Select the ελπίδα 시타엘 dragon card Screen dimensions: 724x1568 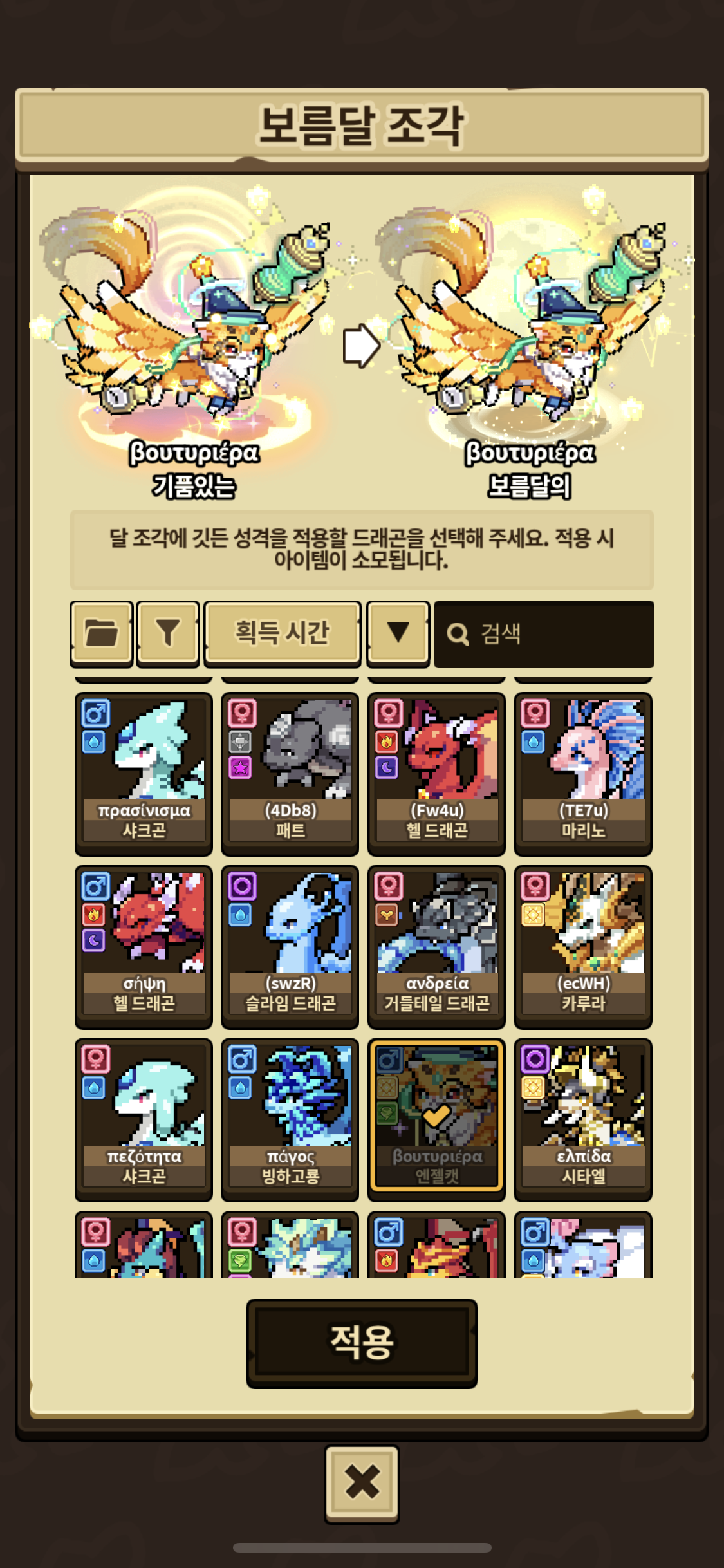click(x=583, y=1120)
